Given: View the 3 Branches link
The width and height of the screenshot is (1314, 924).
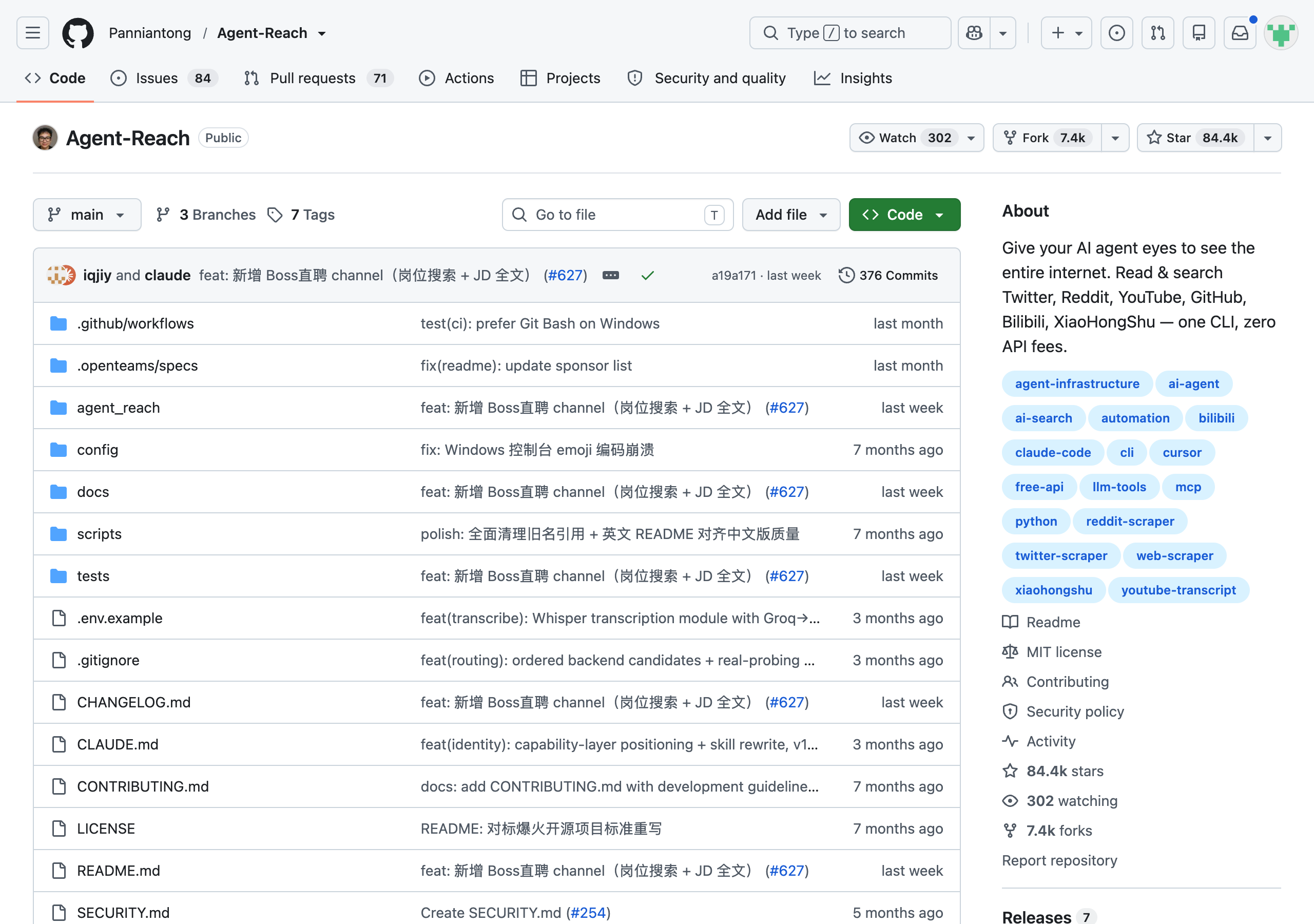Looking at the screenshot, I should (x=206, y=215).
